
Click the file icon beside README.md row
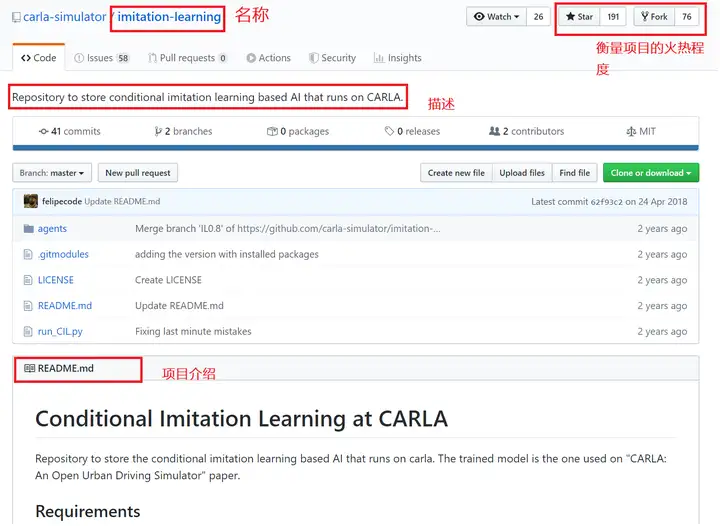[28, 305]
